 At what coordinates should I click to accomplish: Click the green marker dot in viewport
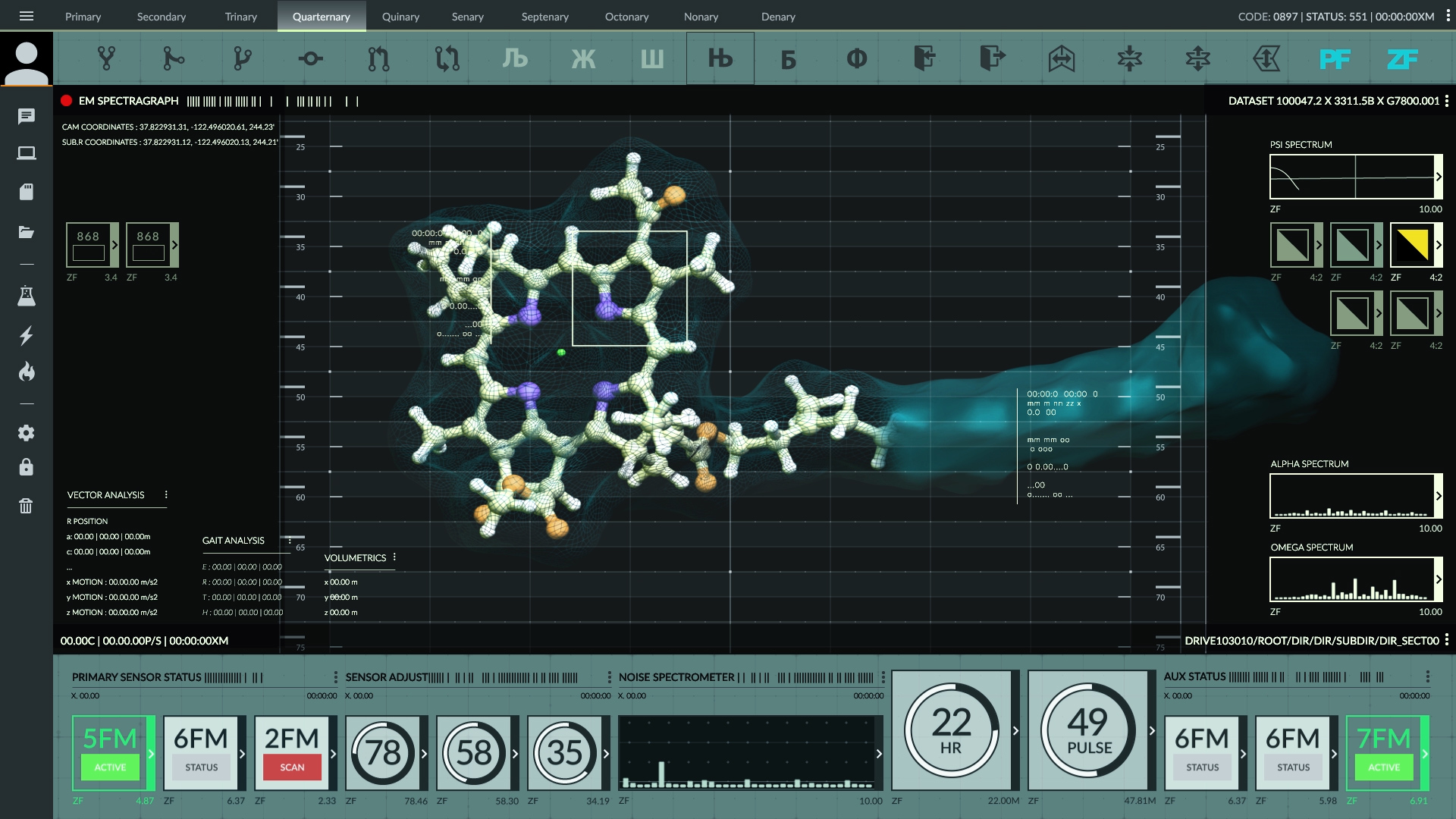coord(561,352)
